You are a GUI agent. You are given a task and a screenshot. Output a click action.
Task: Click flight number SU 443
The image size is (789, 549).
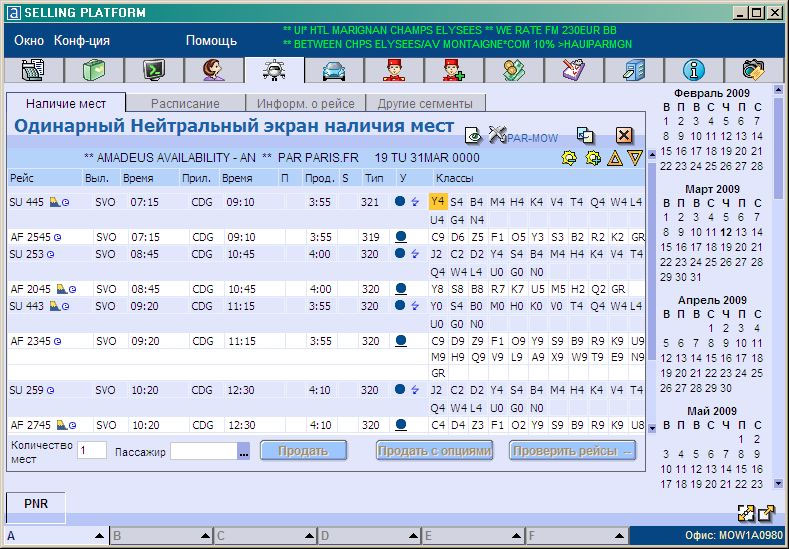[x=27, y=306]
